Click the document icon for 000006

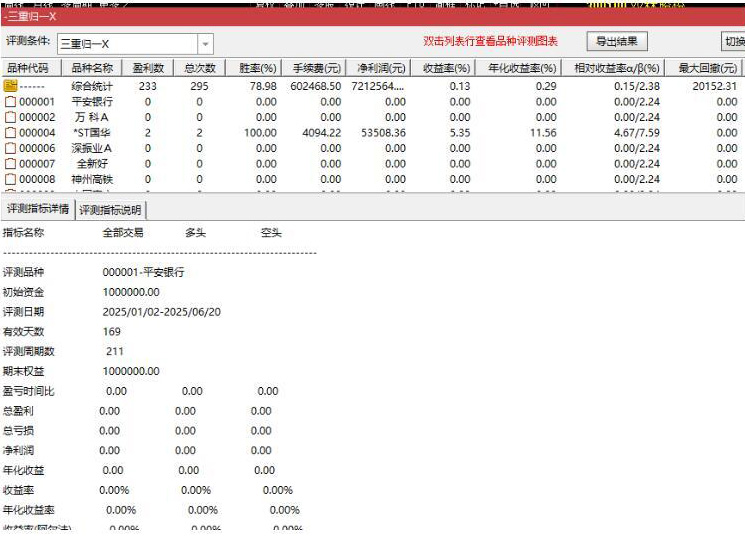[x=10, y=148]
